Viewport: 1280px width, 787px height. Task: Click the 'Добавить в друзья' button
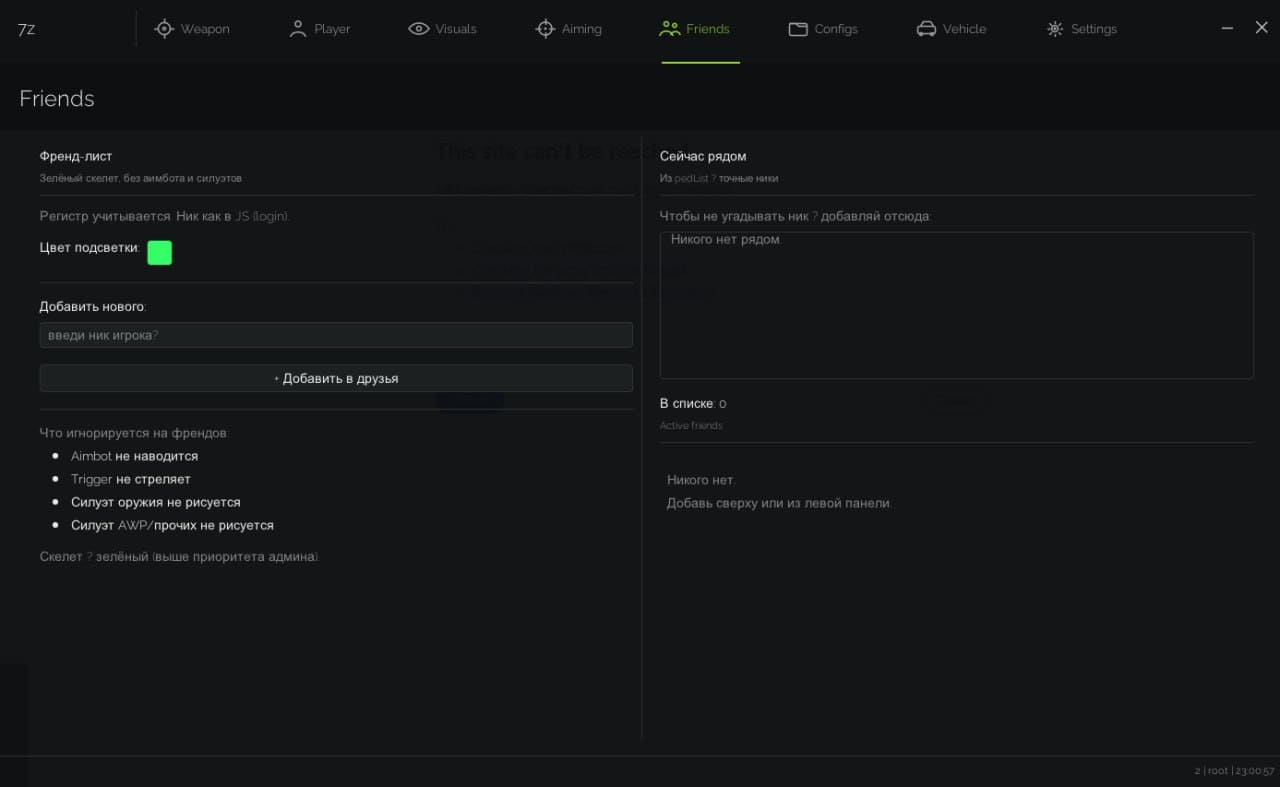tap(336, 378)
